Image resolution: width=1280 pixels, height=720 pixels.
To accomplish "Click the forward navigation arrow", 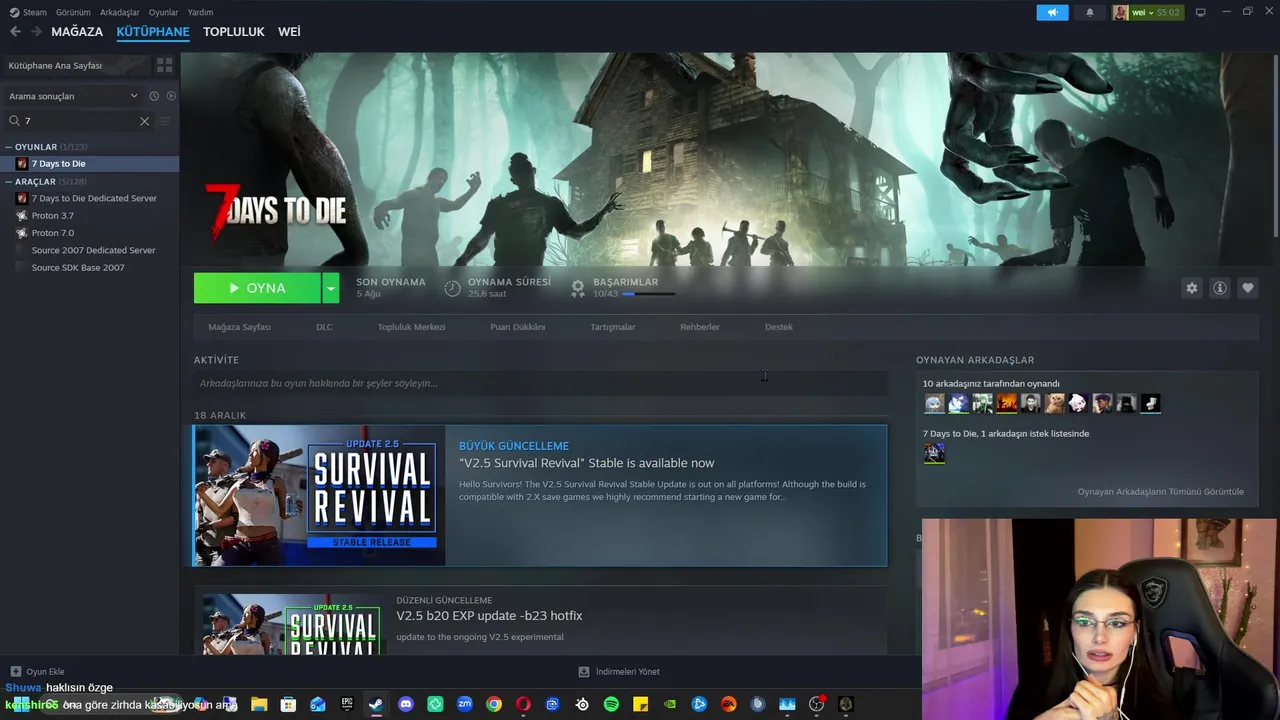I will [x=36, y=32].
